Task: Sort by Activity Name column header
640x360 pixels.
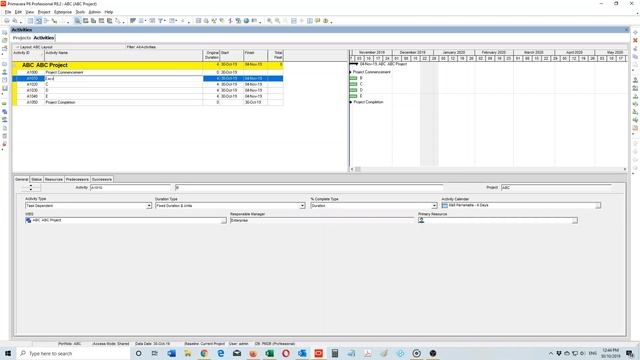Action: (x=124, y=55)
